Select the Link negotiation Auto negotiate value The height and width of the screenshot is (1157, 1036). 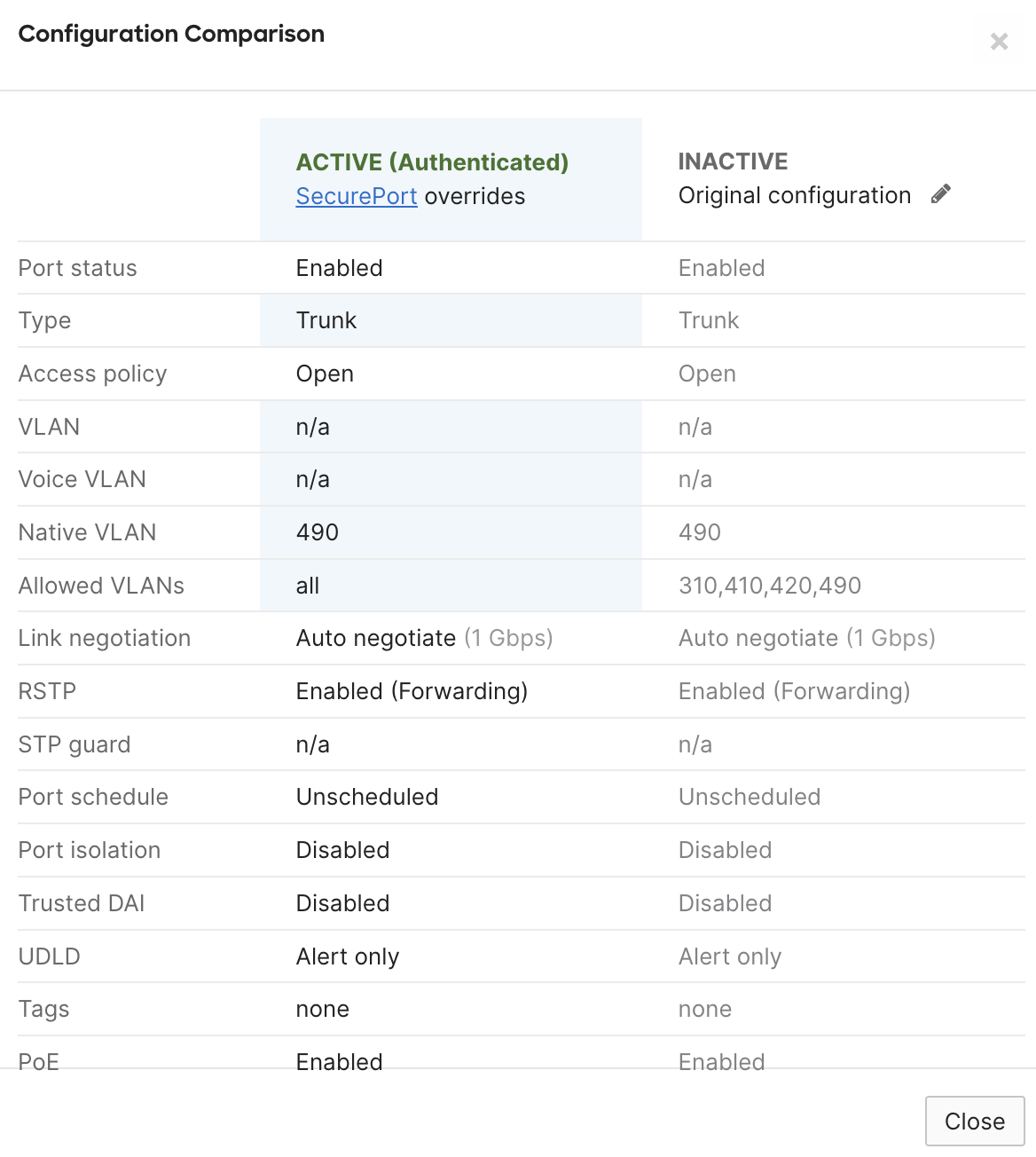point(376,638)
